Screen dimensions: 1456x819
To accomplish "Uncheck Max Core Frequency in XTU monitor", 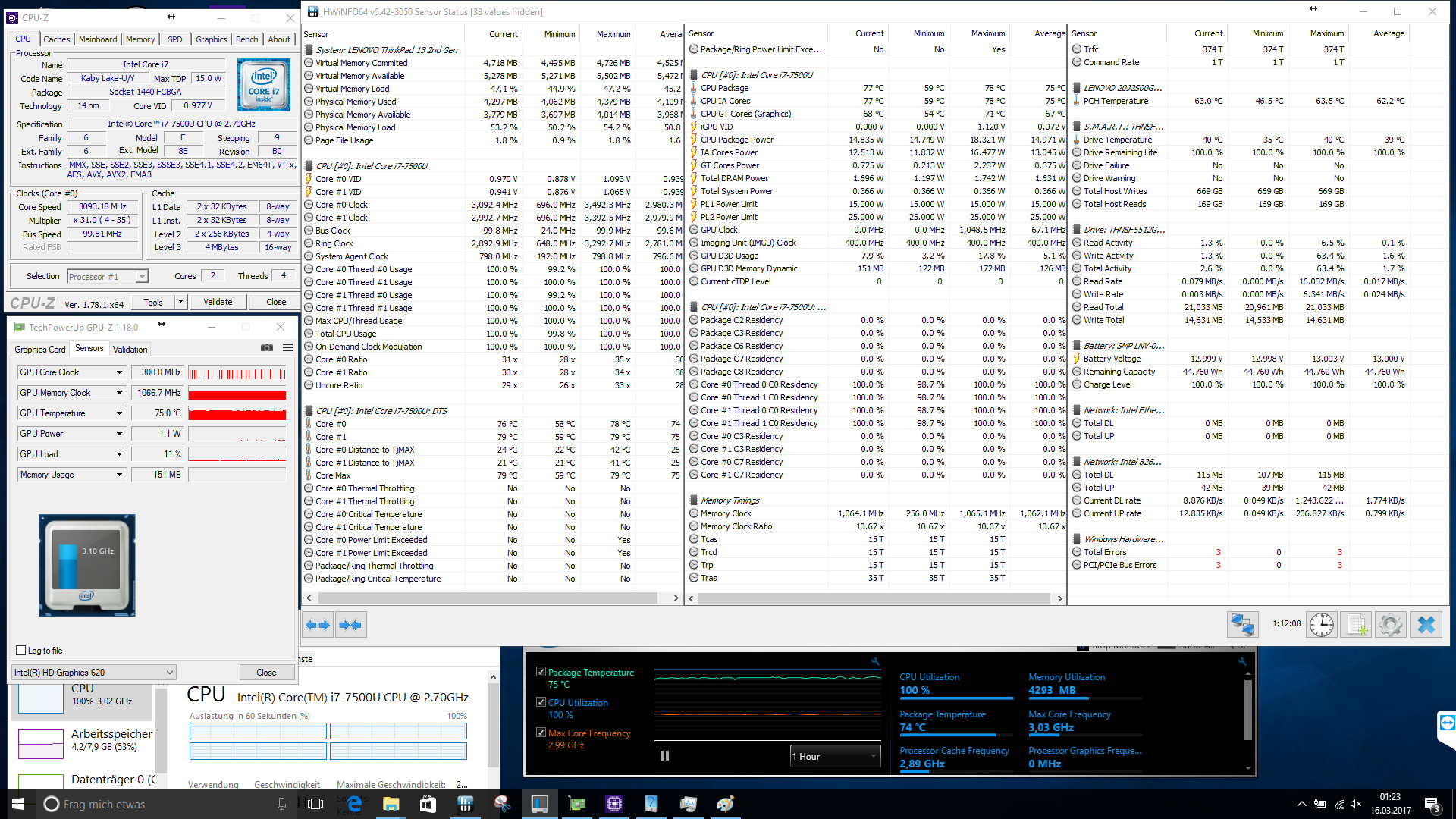I will (x=541, y=733).
